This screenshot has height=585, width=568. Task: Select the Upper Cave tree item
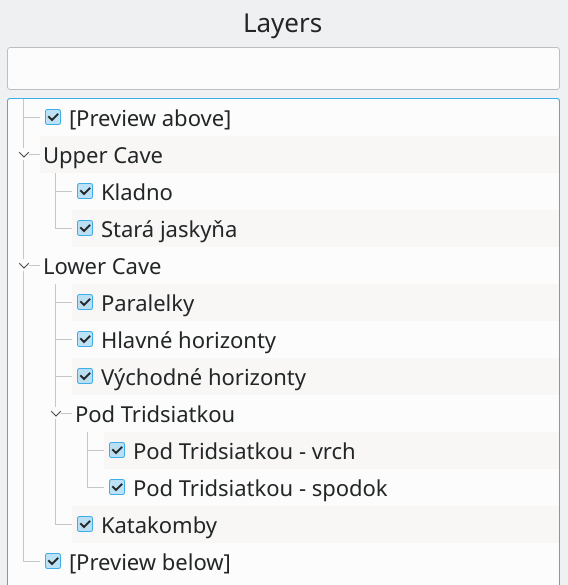(x=103, y=155)
